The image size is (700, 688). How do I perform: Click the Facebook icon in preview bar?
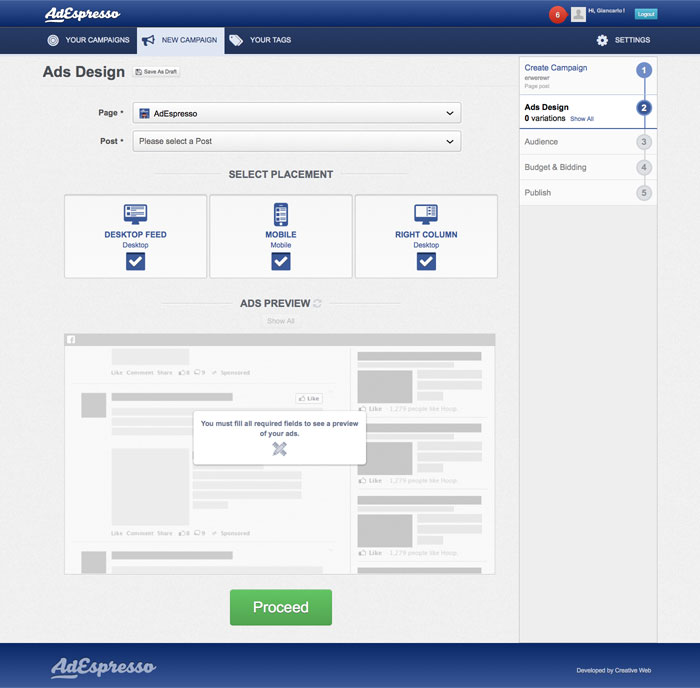click(71, 340)
